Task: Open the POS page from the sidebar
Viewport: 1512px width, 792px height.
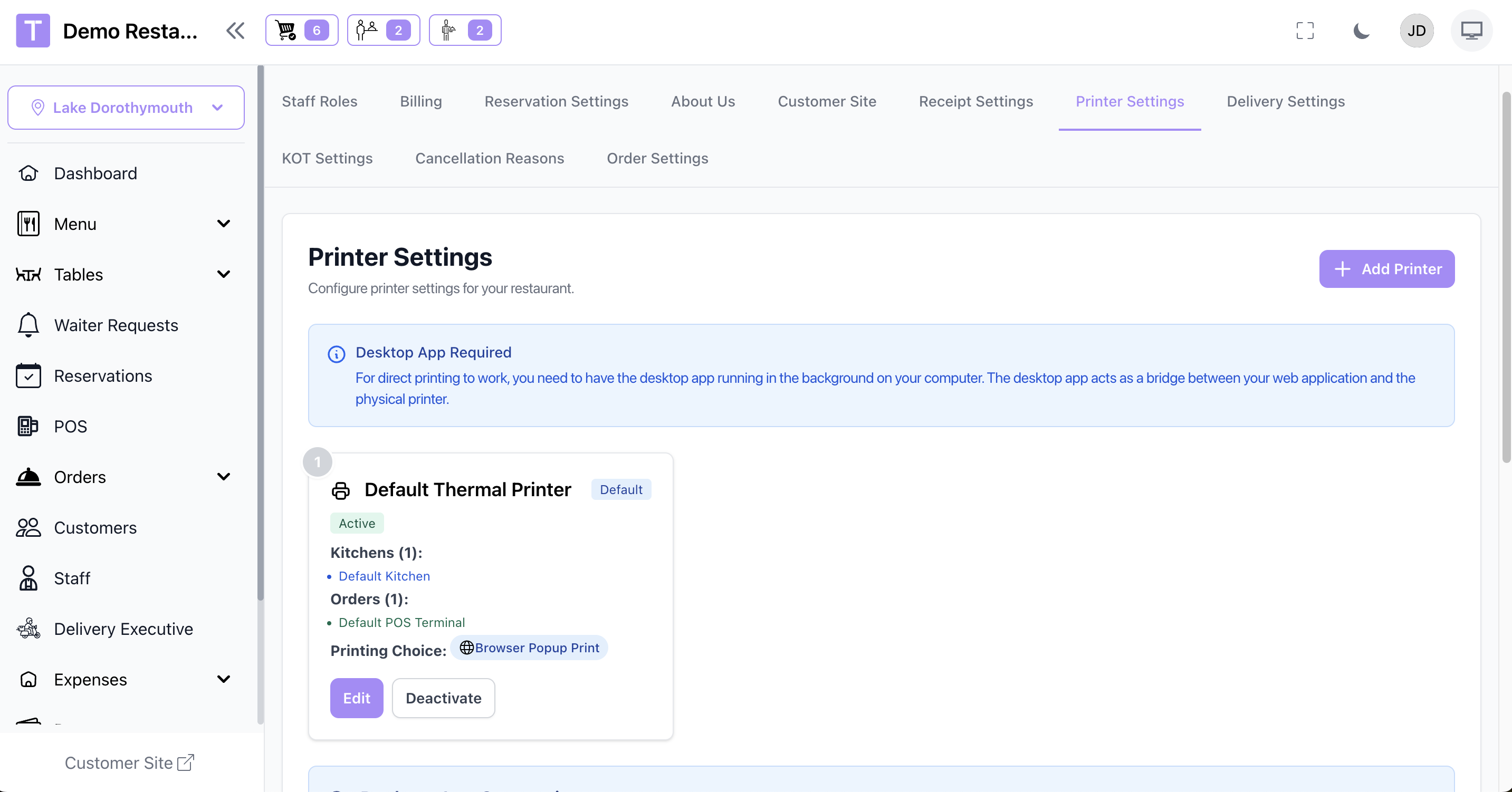Action: 71,426
